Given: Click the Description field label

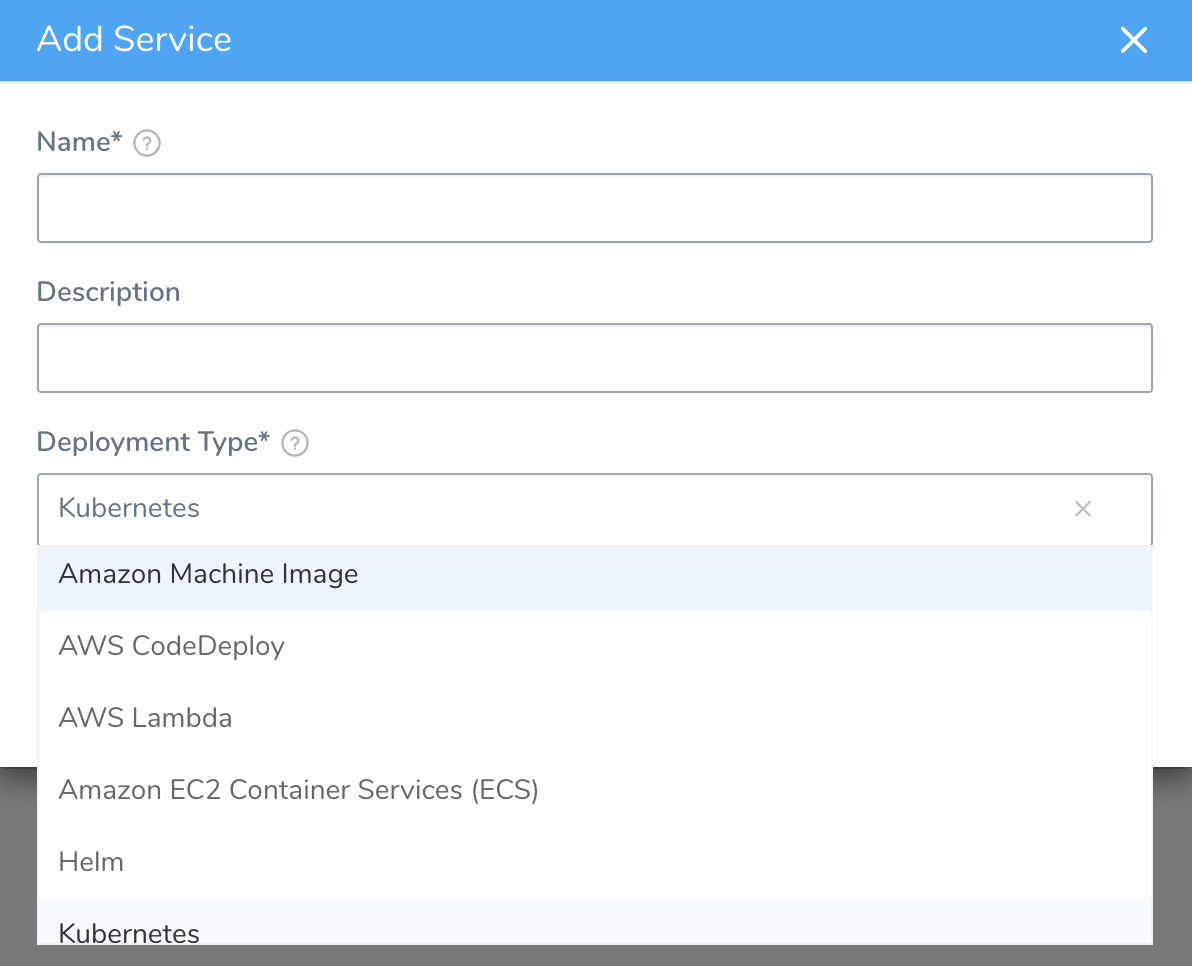Looking at the screenshot, I should point(108,293).
